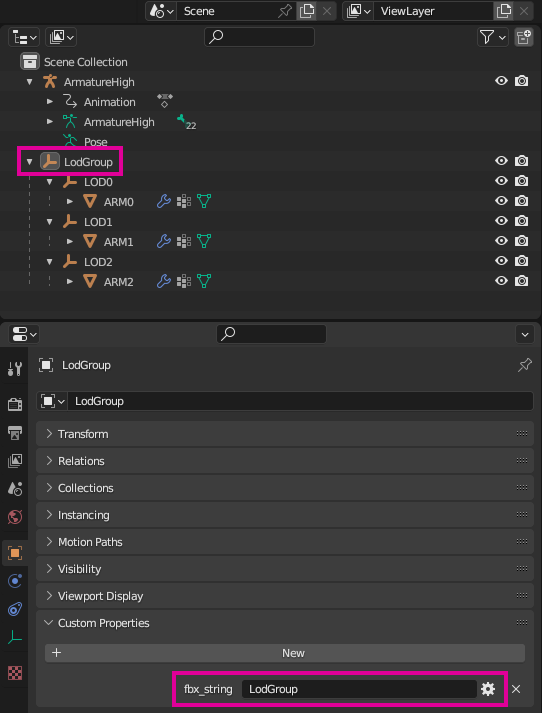542x713 pixels.
Task: Hide LOD0 in the viewport
Action: 501,181
